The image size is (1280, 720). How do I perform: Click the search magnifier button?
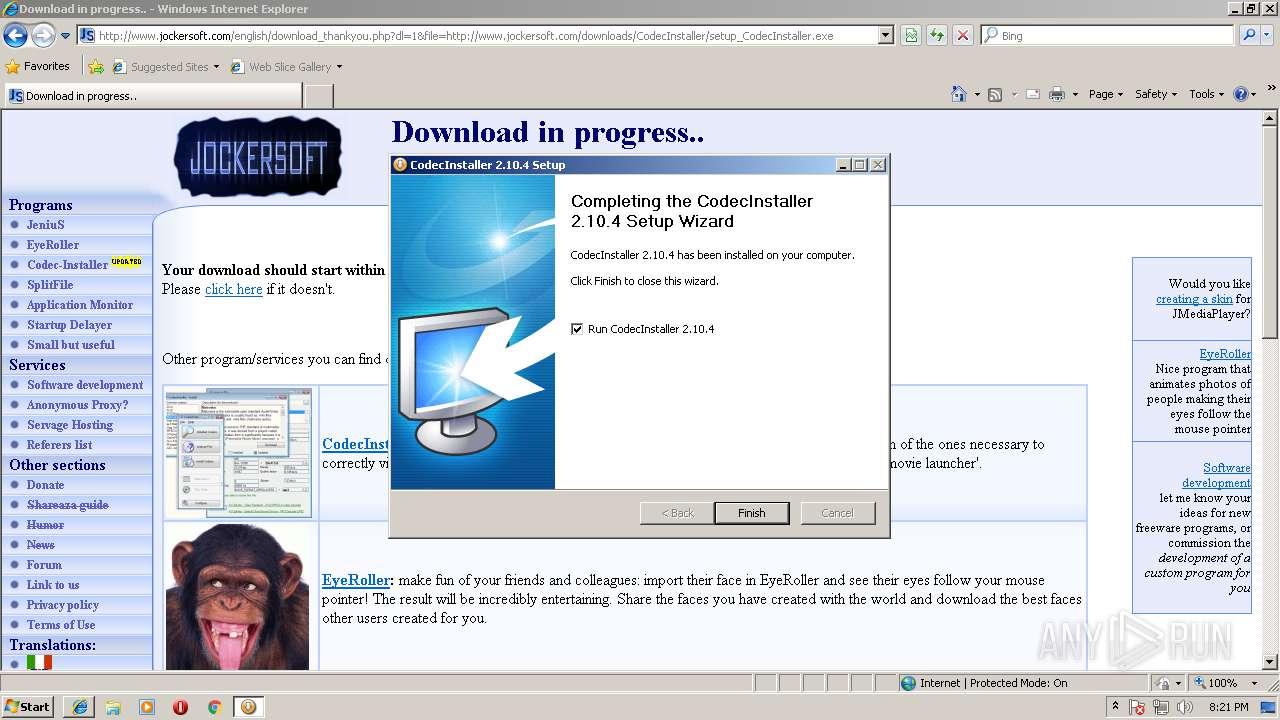pyautogui.click(x=1249, y=35)
